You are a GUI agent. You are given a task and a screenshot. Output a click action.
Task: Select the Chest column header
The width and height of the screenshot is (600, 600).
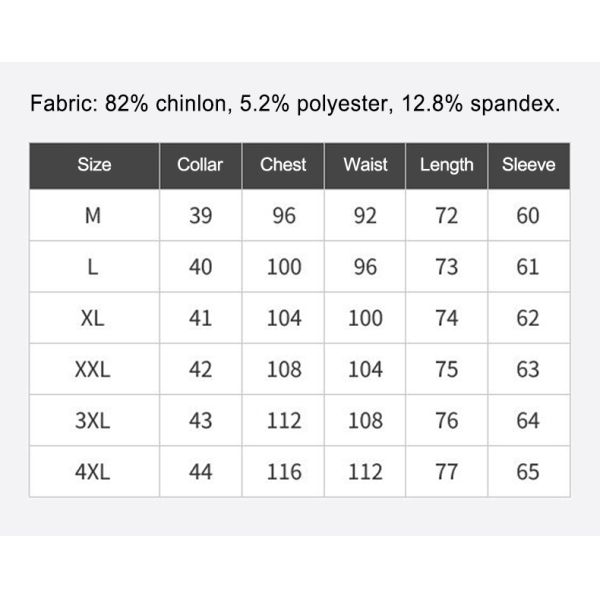[x=283, y=165]
